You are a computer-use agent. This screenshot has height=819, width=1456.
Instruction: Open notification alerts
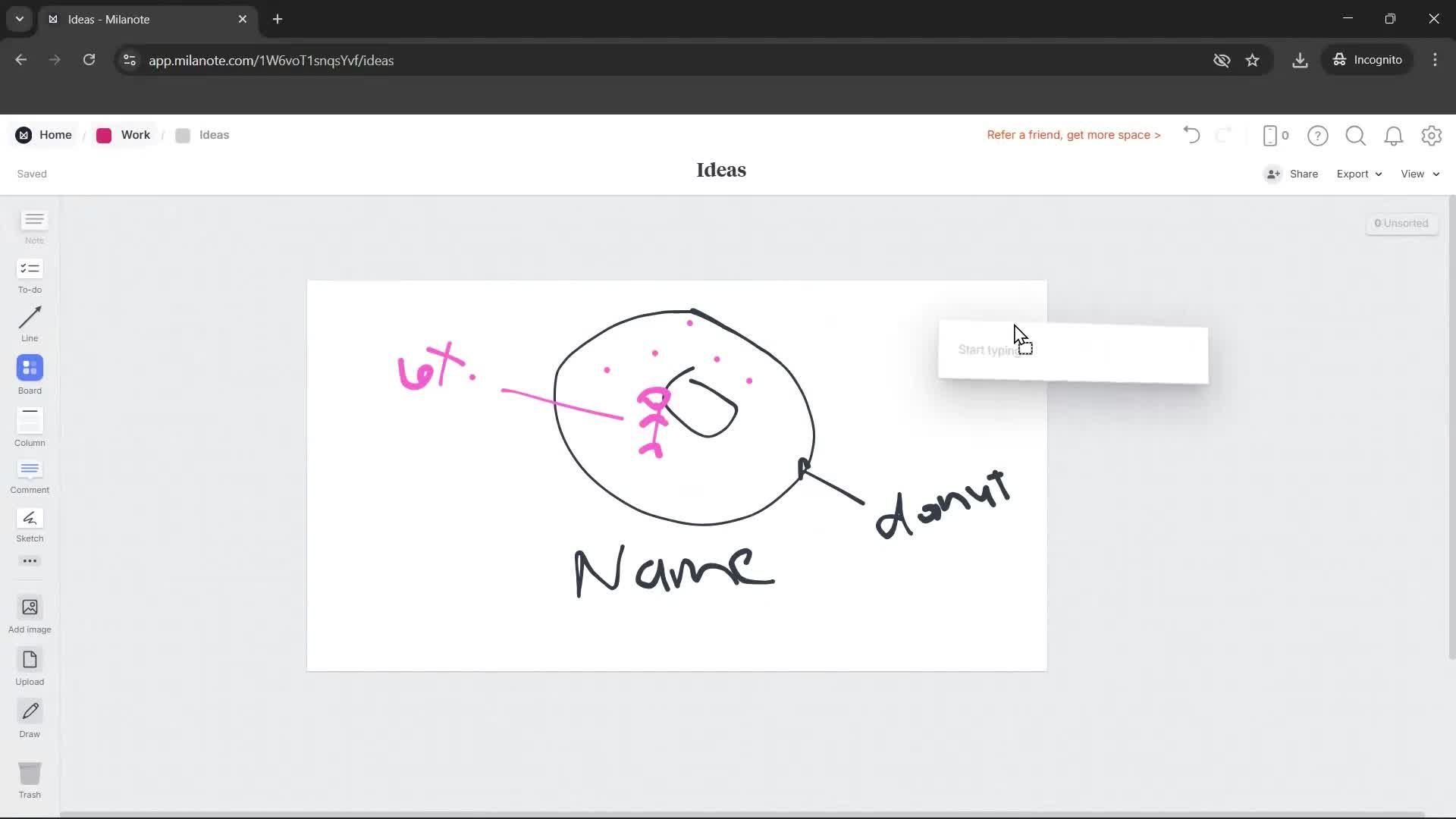(1394, 135)
